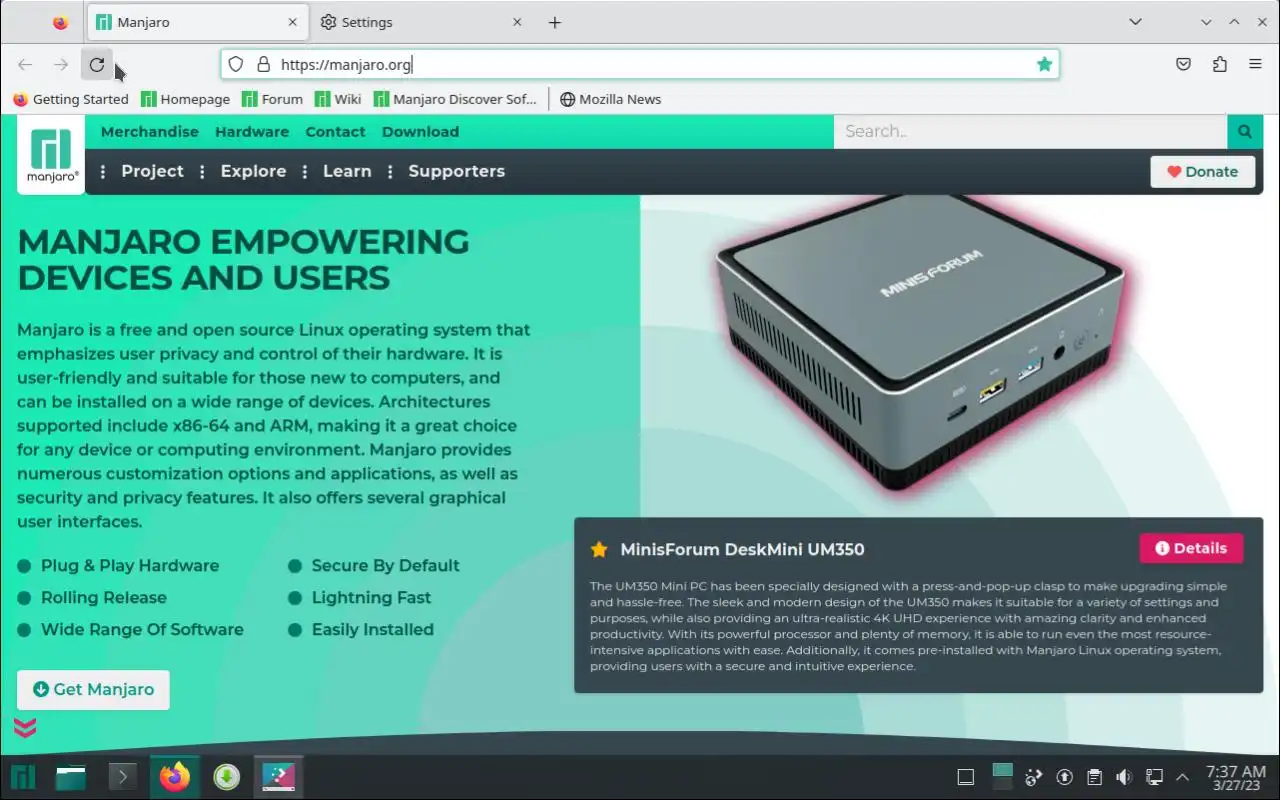Click the address bar URL field
Image resolution: width=1280 pixels, height=800 pixels.
[x=640, y=65]
